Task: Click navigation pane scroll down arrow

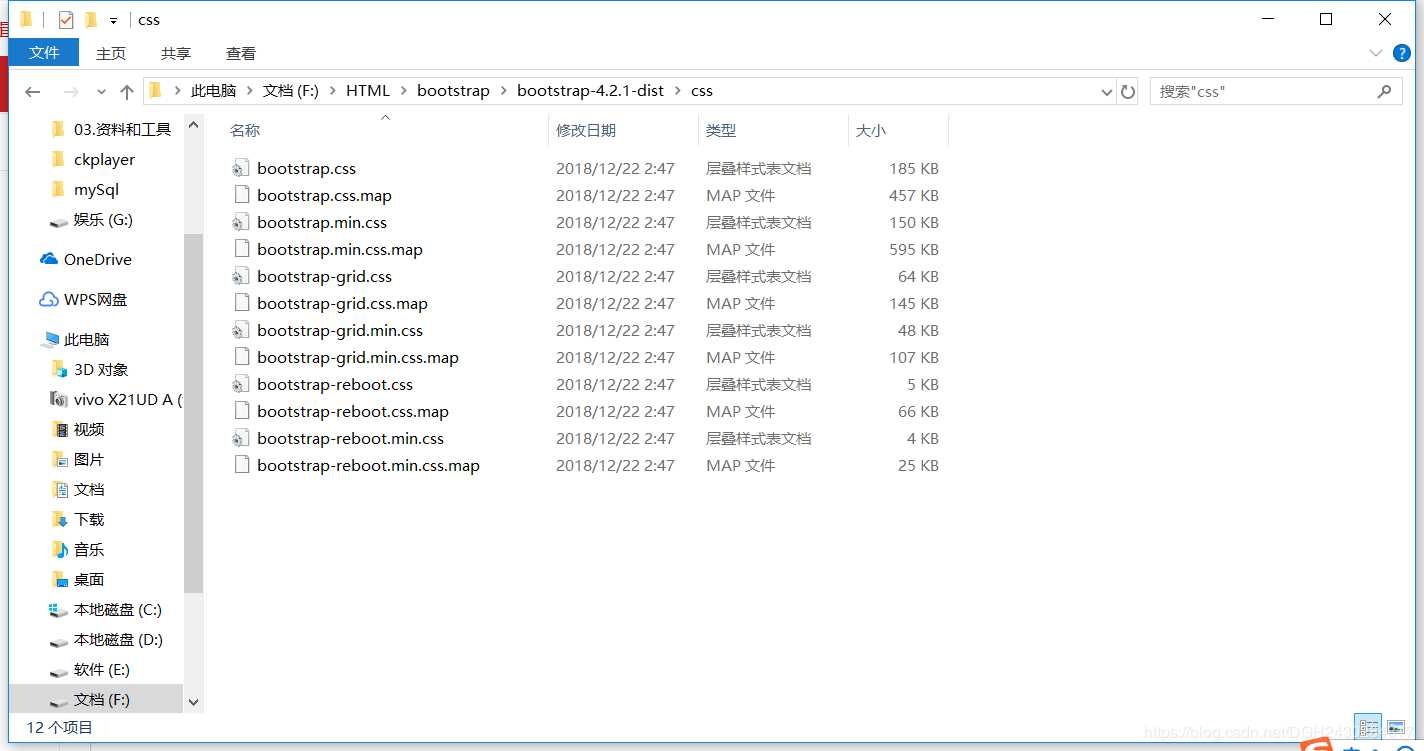Action: [193, 702]
